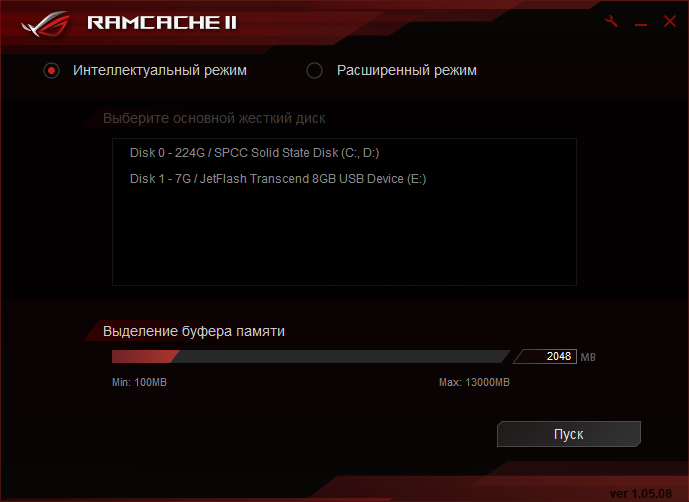689x502 pixels.
Task: Start caching with the Пуск button
Action: [x=569, y=434]
